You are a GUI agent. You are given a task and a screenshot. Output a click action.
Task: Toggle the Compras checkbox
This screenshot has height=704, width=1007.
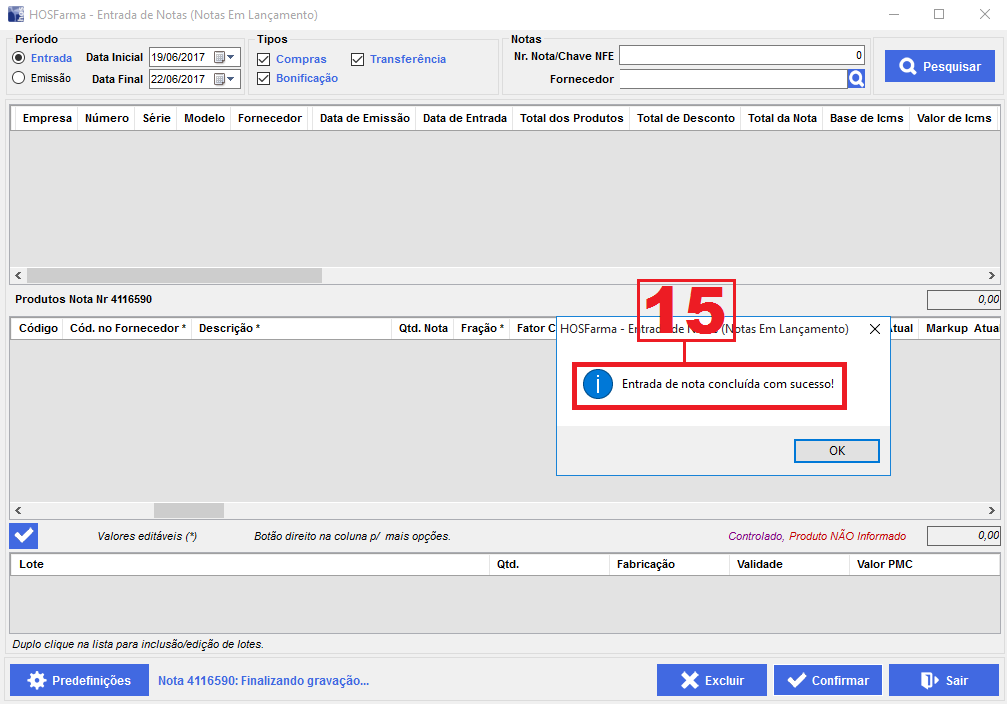[x=264, y=59]
